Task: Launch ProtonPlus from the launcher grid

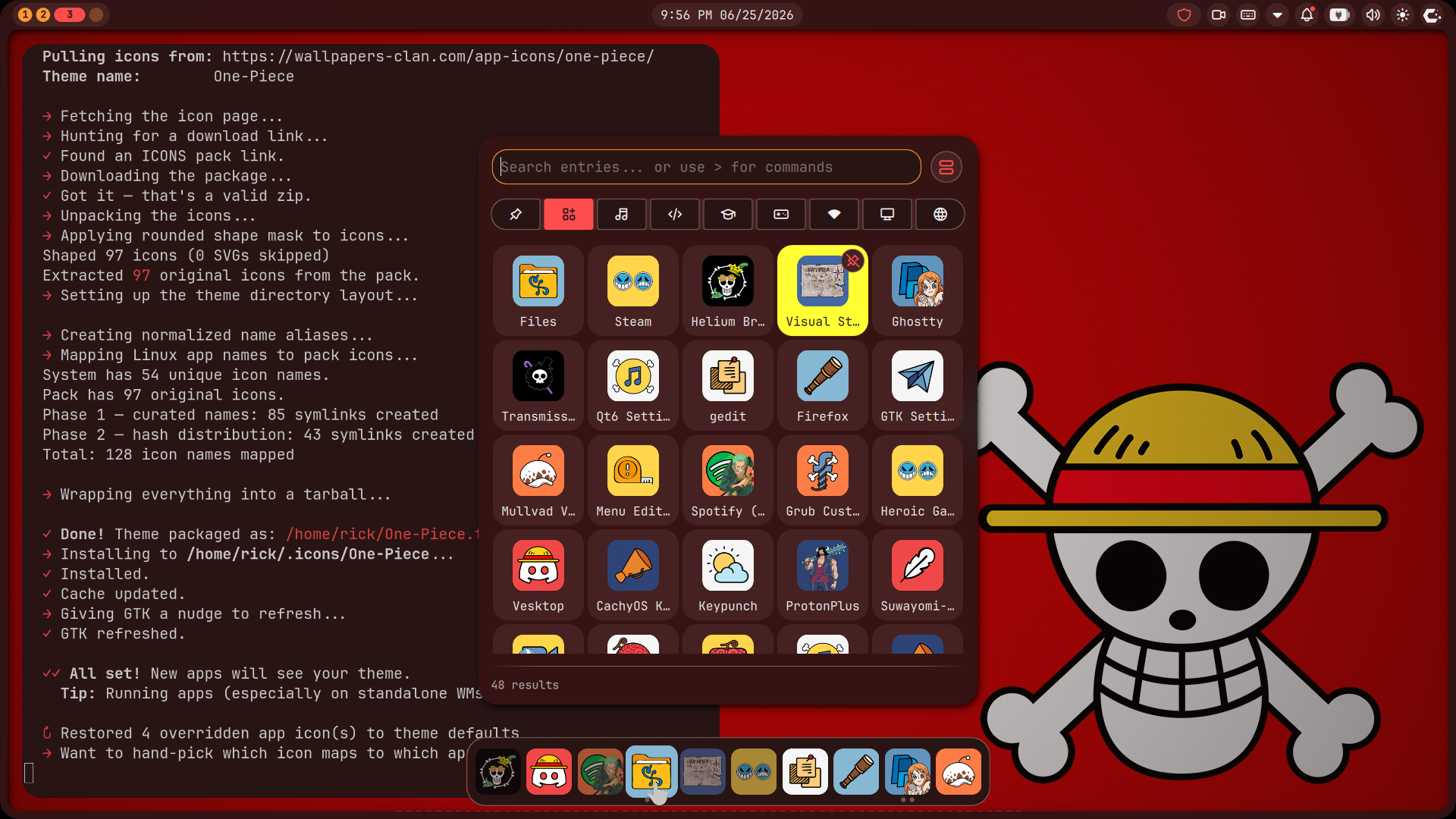Action: pos(822,575)
